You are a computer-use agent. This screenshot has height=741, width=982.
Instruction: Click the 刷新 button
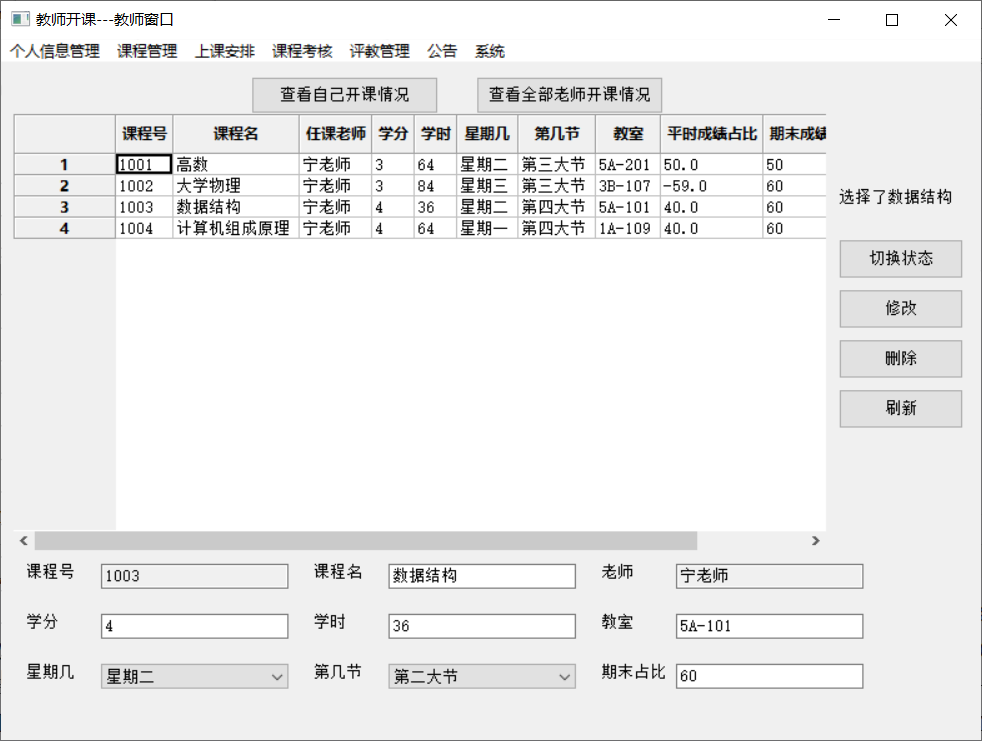coord(901,409)
